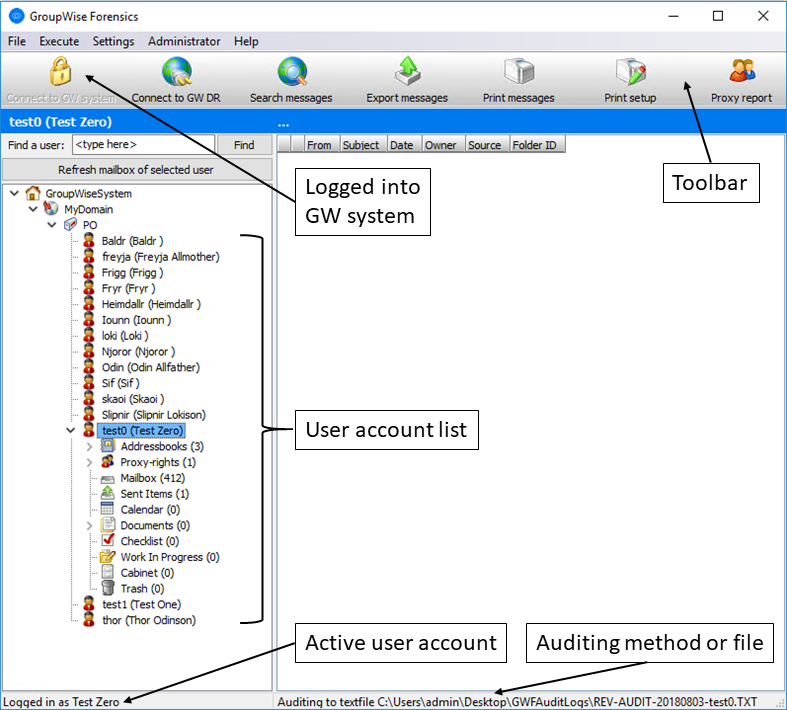
Task: Select user loki (Loki)
Action: 125,336
